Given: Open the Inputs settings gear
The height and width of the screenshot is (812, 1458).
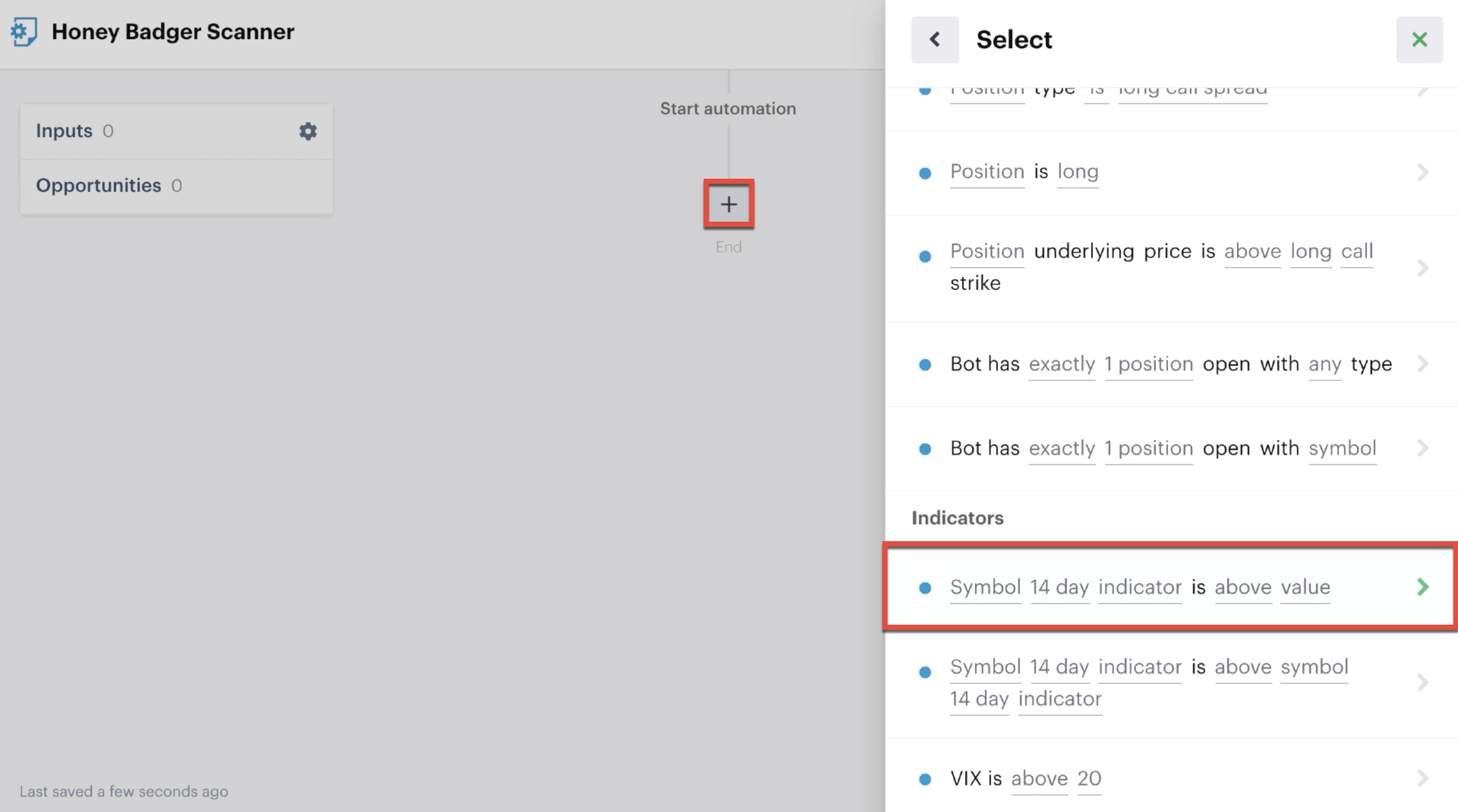Looking at the screenshot, I should point(307,131).
